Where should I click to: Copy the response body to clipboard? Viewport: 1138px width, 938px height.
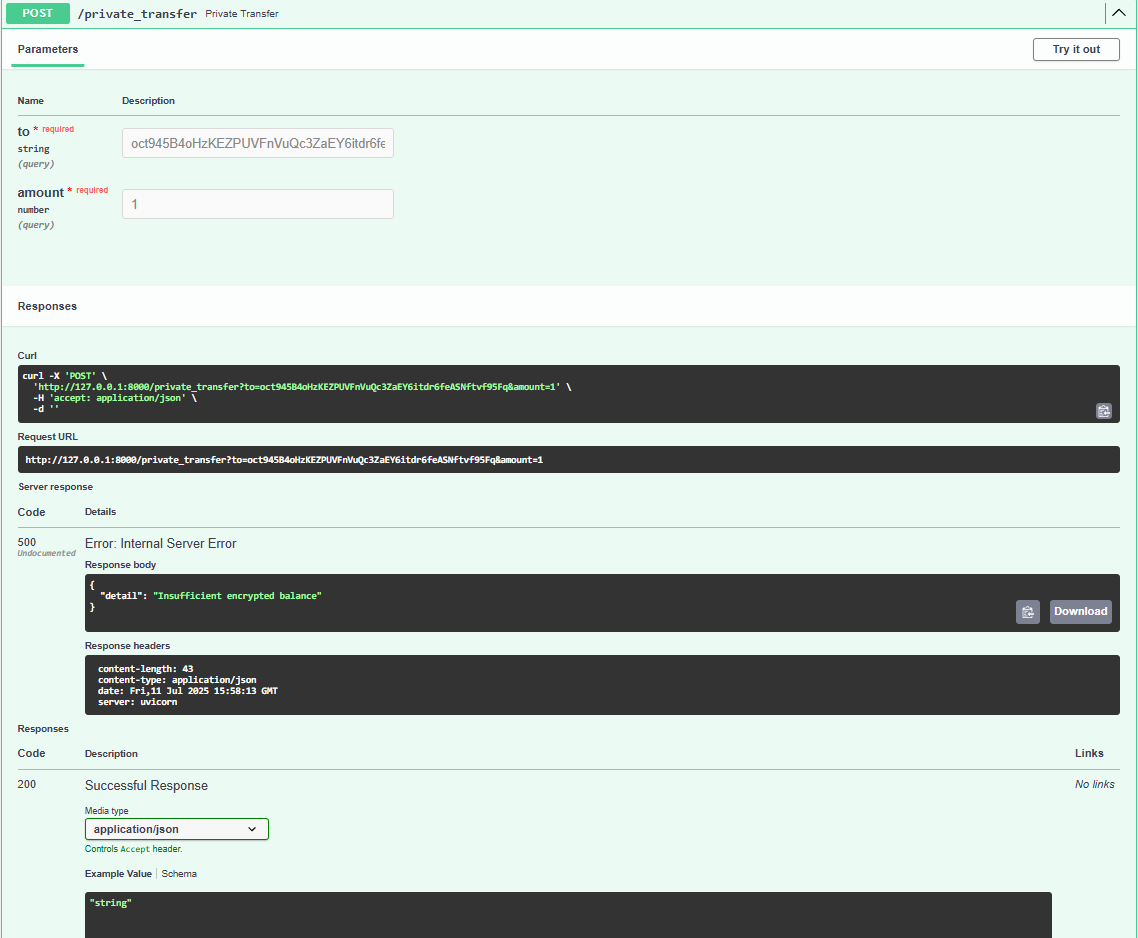point(1027,612)
